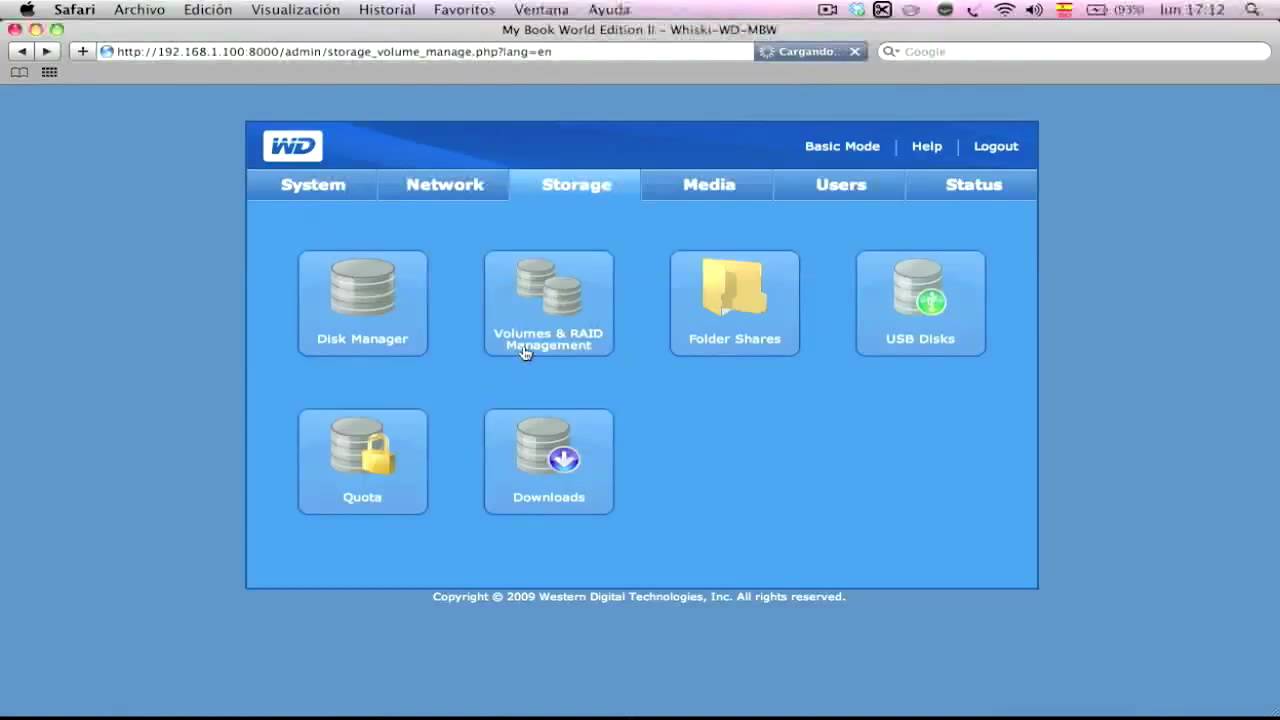
Task: Click the Google search field
Action: pos(1073,51)
